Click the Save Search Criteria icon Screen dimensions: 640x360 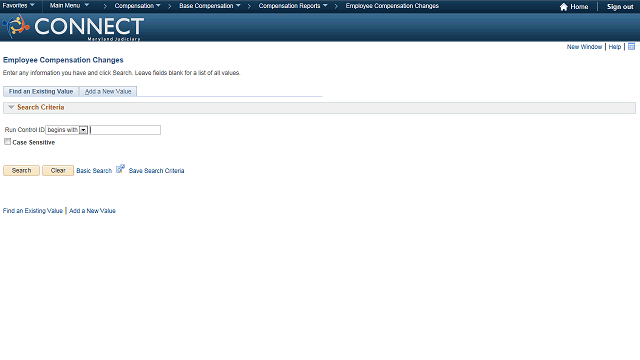tap(120, 169)
